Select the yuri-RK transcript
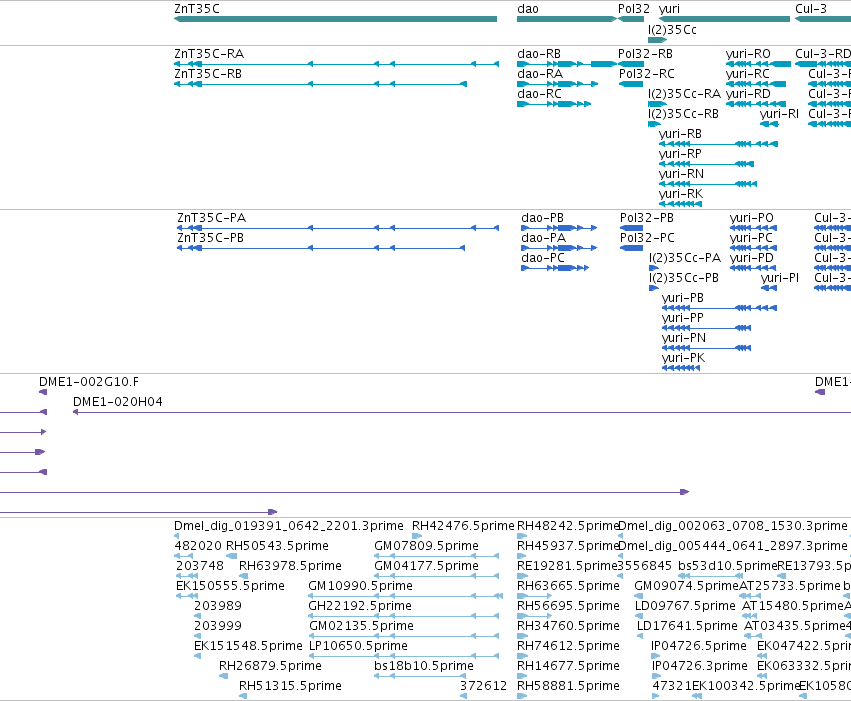This screenshot has width=851, height=701. tap(680, 204)
